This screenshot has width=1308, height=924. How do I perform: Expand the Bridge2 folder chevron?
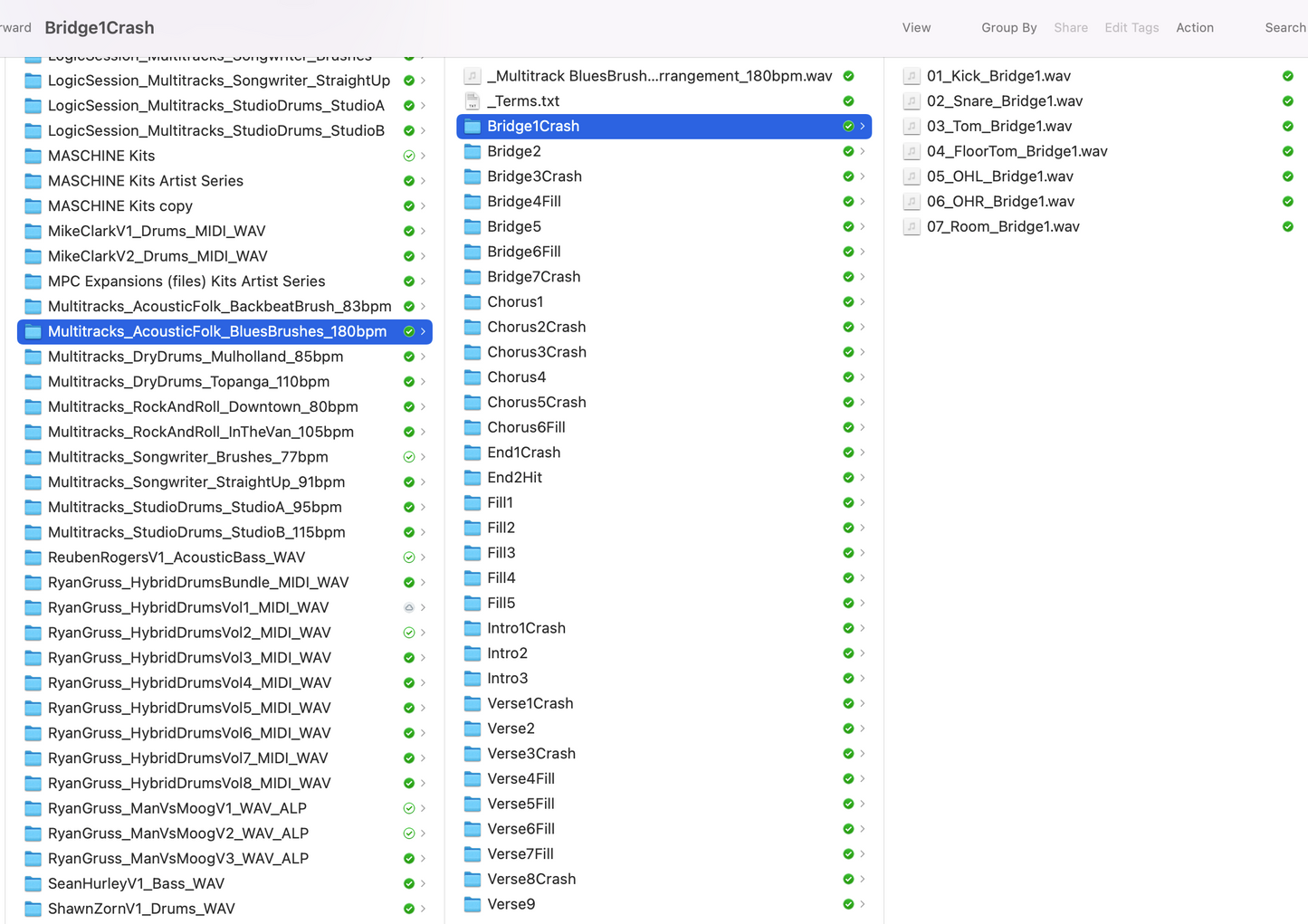point(863,151)
